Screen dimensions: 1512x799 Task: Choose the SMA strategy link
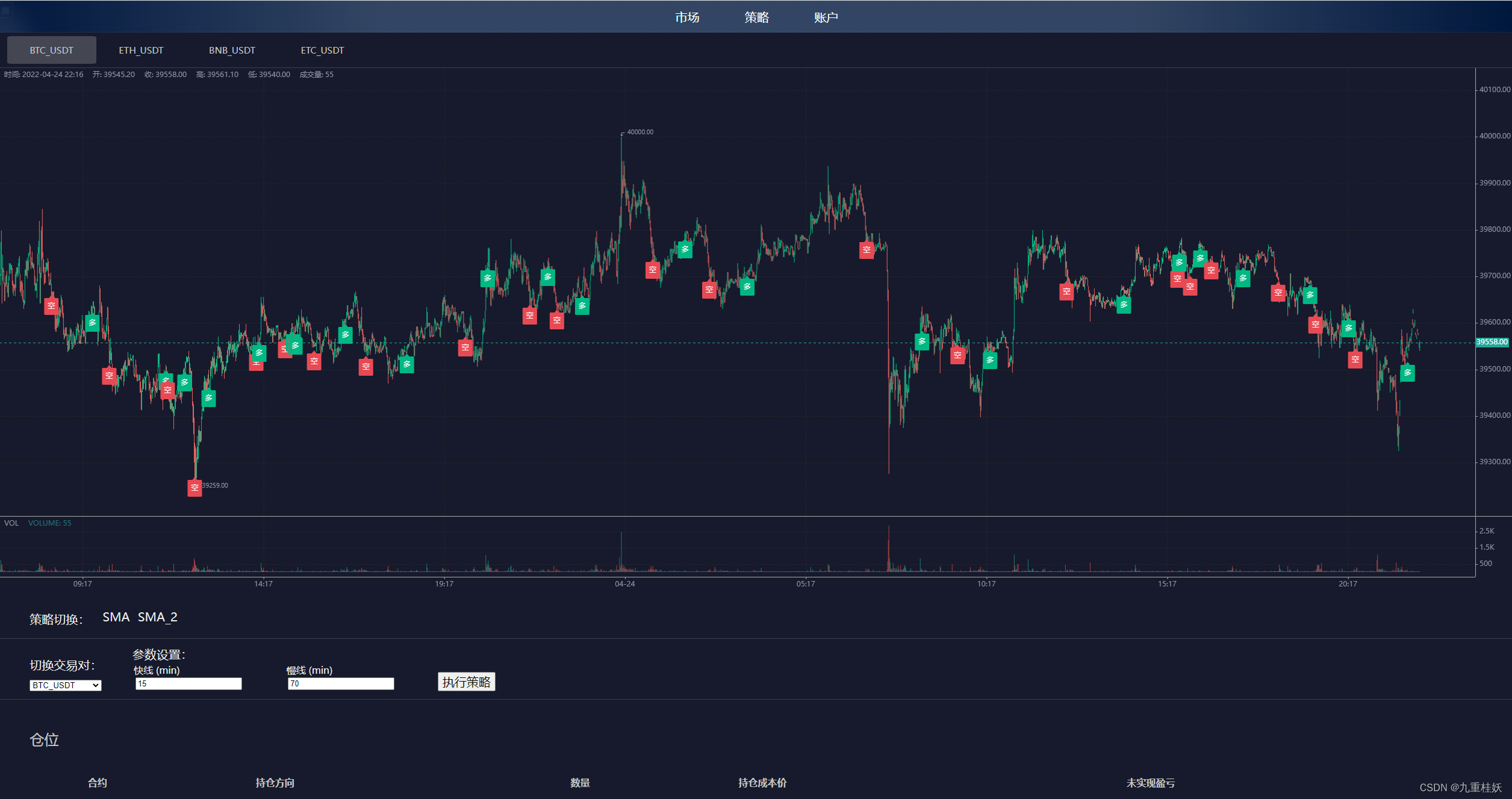click(116, 617)
